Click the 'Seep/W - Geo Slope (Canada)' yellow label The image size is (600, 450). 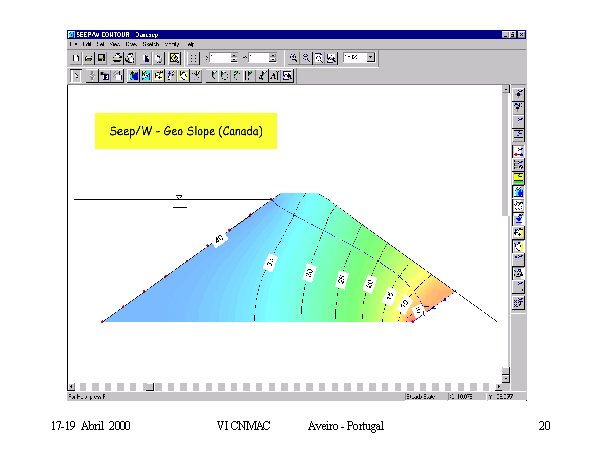185,131
